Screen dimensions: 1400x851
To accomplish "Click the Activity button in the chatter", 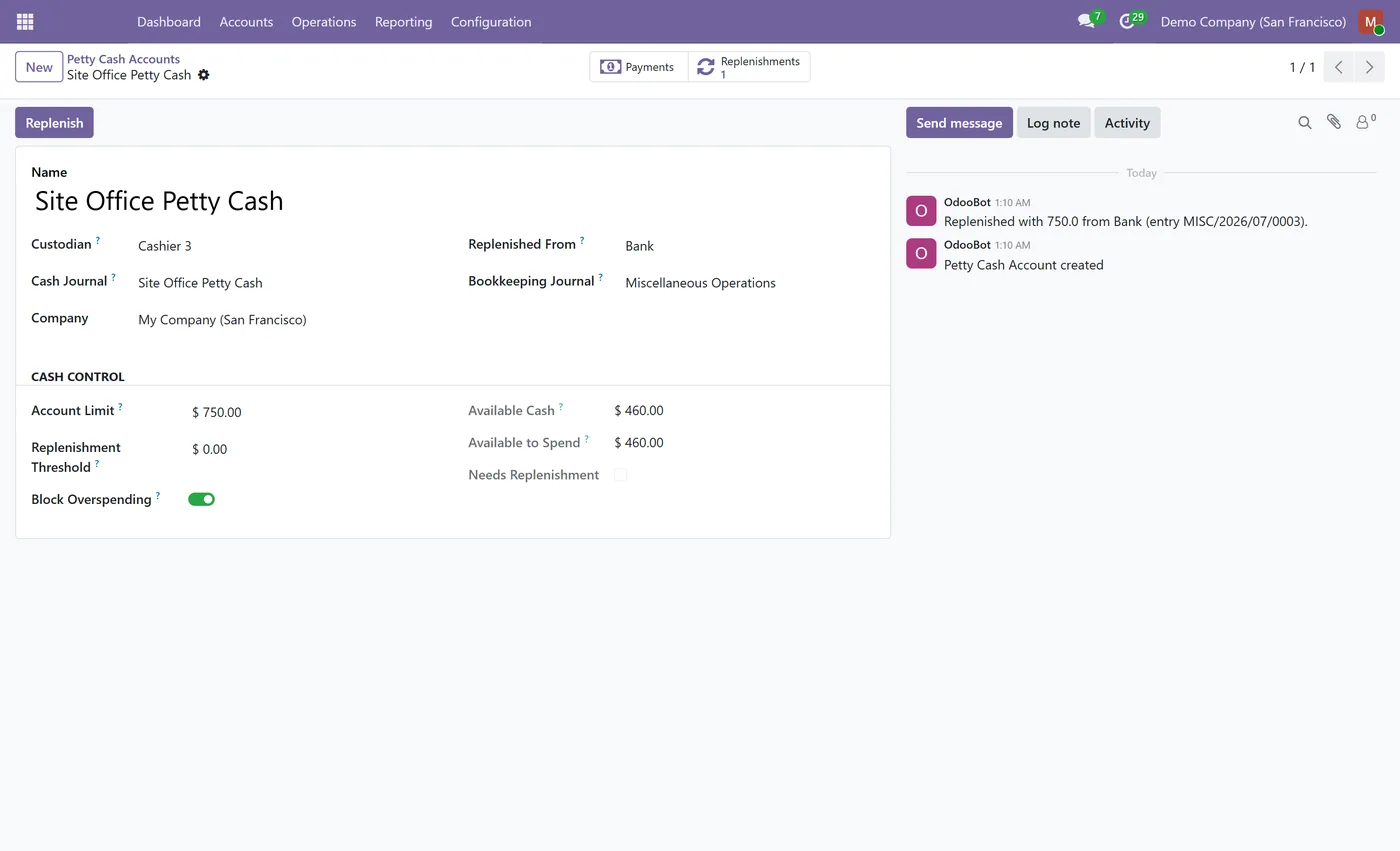I will pos(1127,123).
